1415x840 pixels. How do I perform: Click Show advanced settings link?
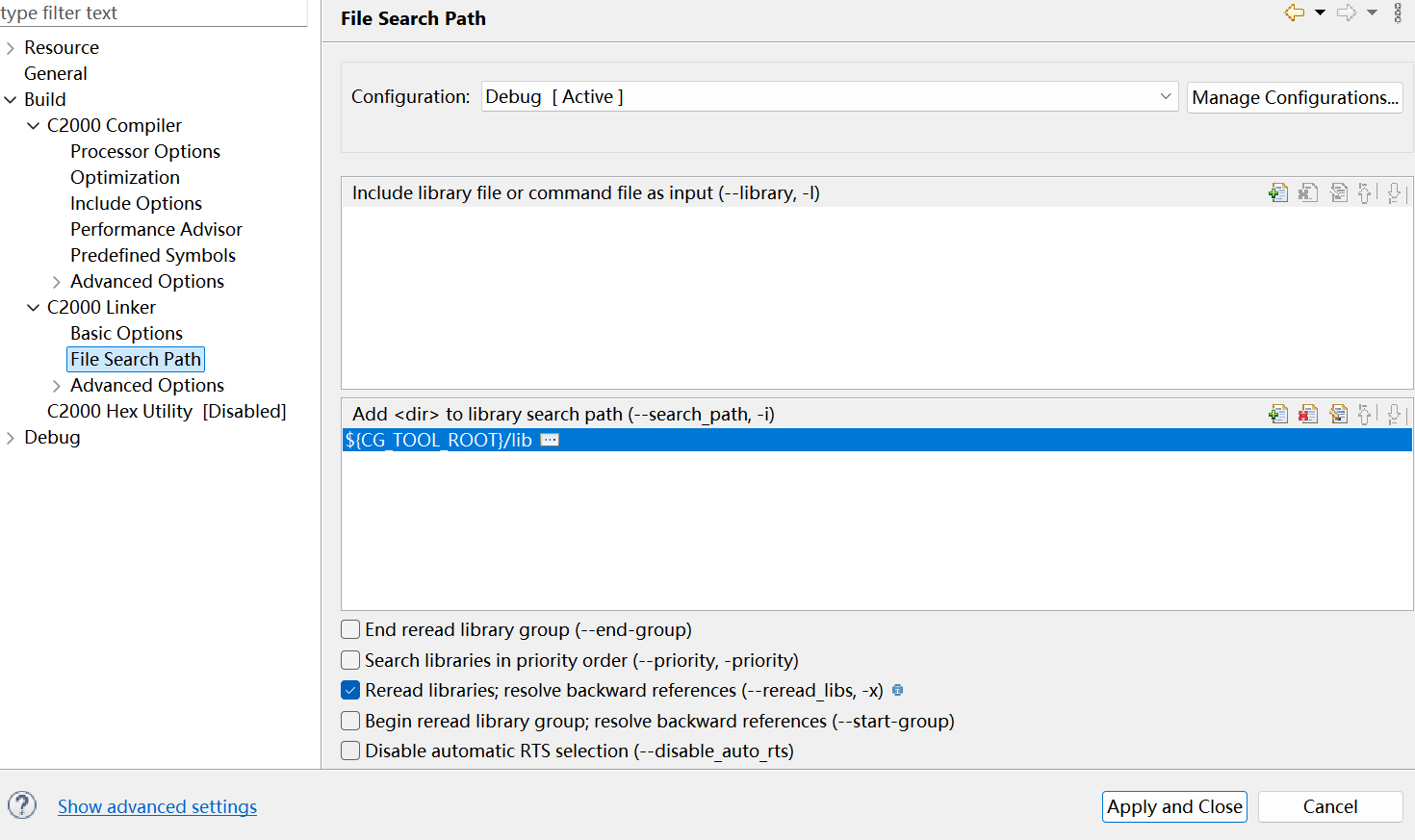tap(157, 806)
